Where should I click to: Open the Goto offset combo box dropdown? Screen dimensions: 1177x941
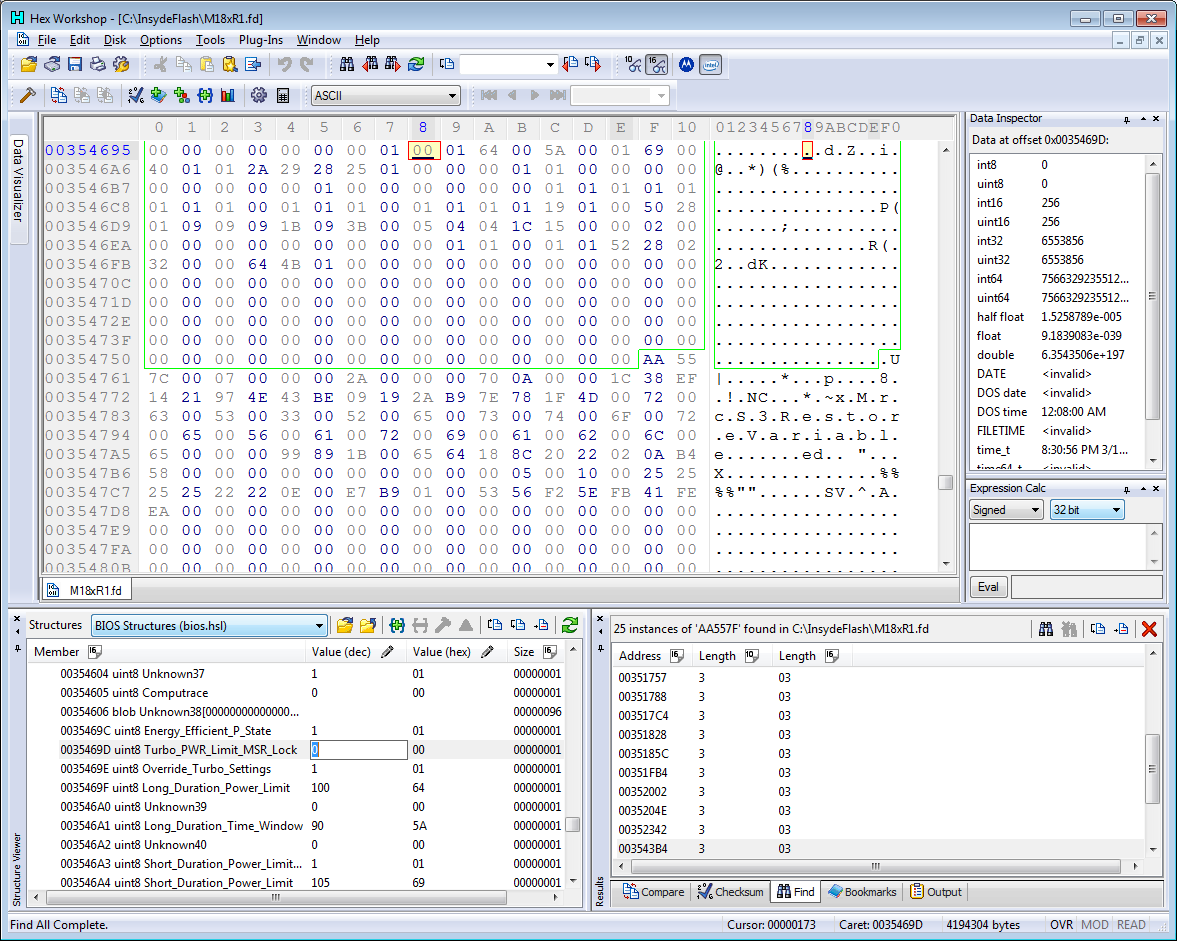click(550, 65)
